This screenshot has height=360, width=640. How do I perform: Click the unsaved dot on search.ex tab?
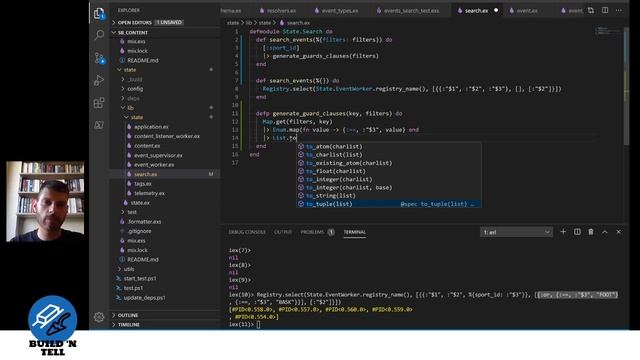[496, 10]
